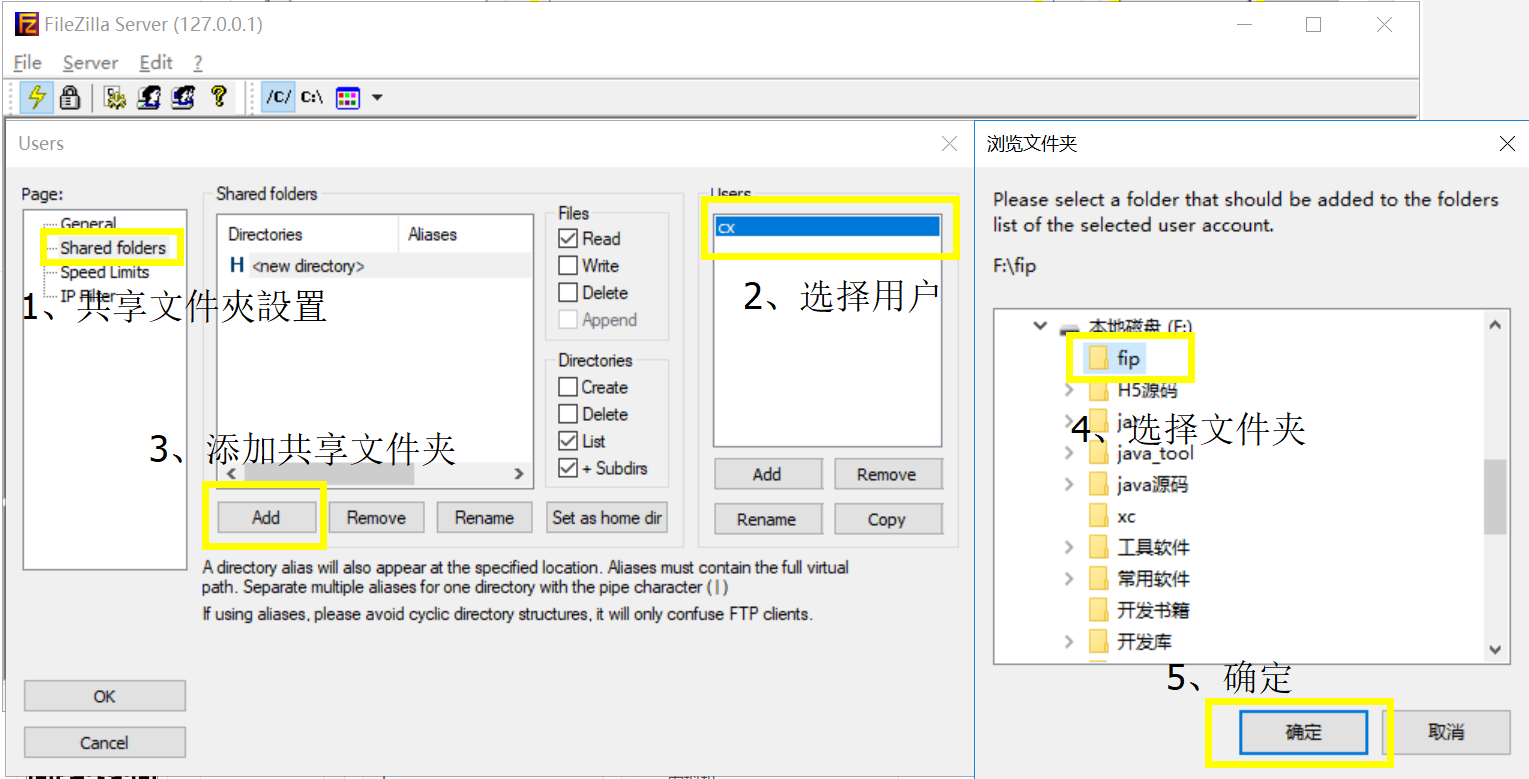Toggle the Directories List checkbox
Image resolution: width=1529 pixels, height=779 pixels.
point(568,441)
